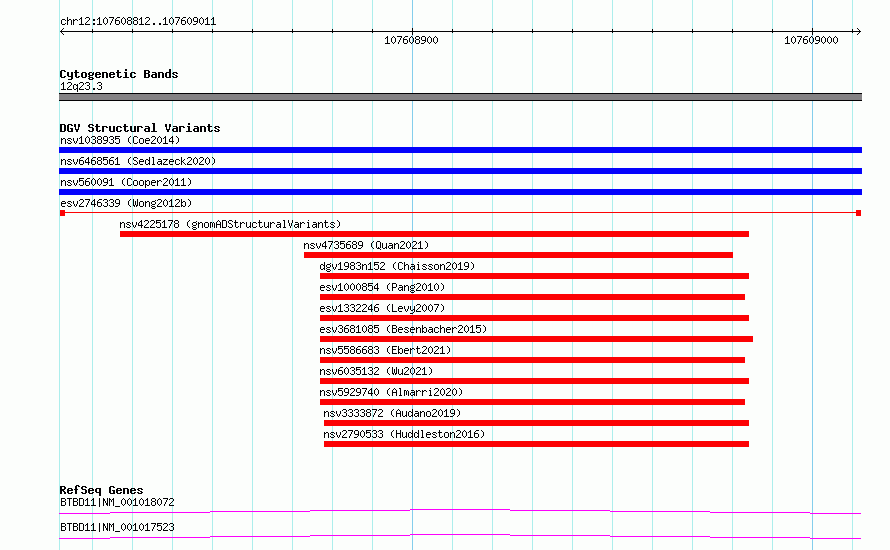This screenshot has height=550, width=890.
Task: Click the chr12:107608812..107609011 coordinate label
Action: point(138,22)
